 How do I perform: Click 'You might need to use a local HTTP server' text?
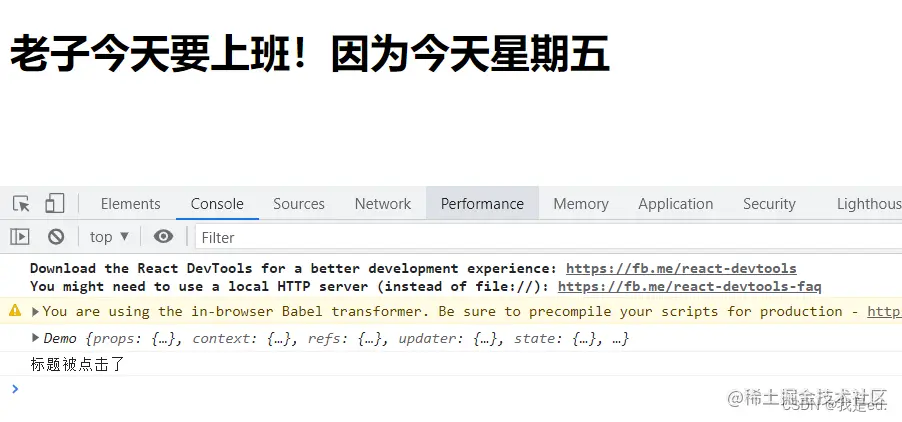289,286
